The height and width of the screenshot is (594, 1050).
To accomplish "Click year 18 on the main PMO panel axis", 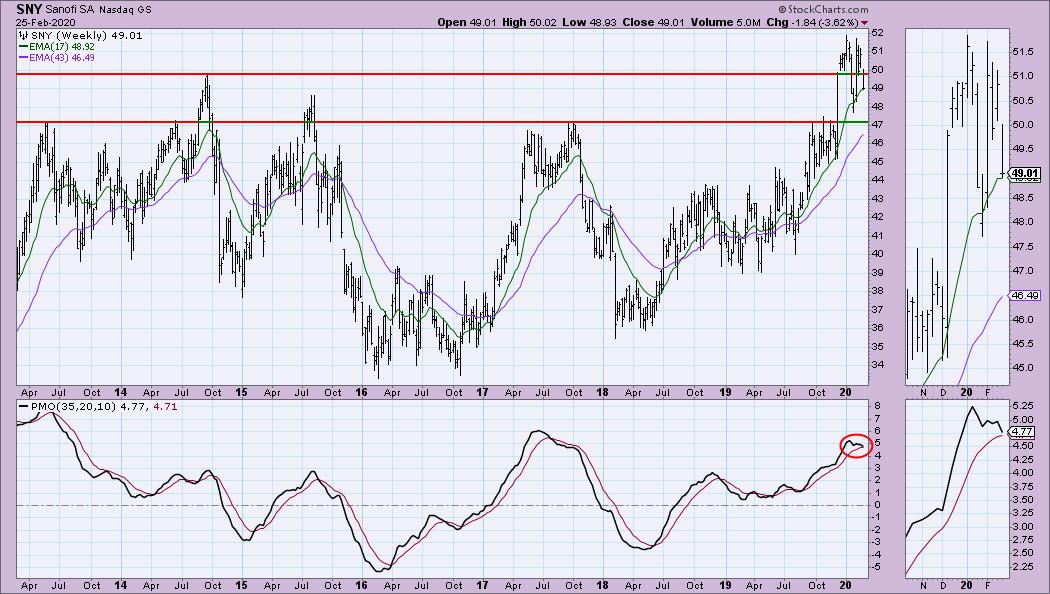I will pos(602,585).
